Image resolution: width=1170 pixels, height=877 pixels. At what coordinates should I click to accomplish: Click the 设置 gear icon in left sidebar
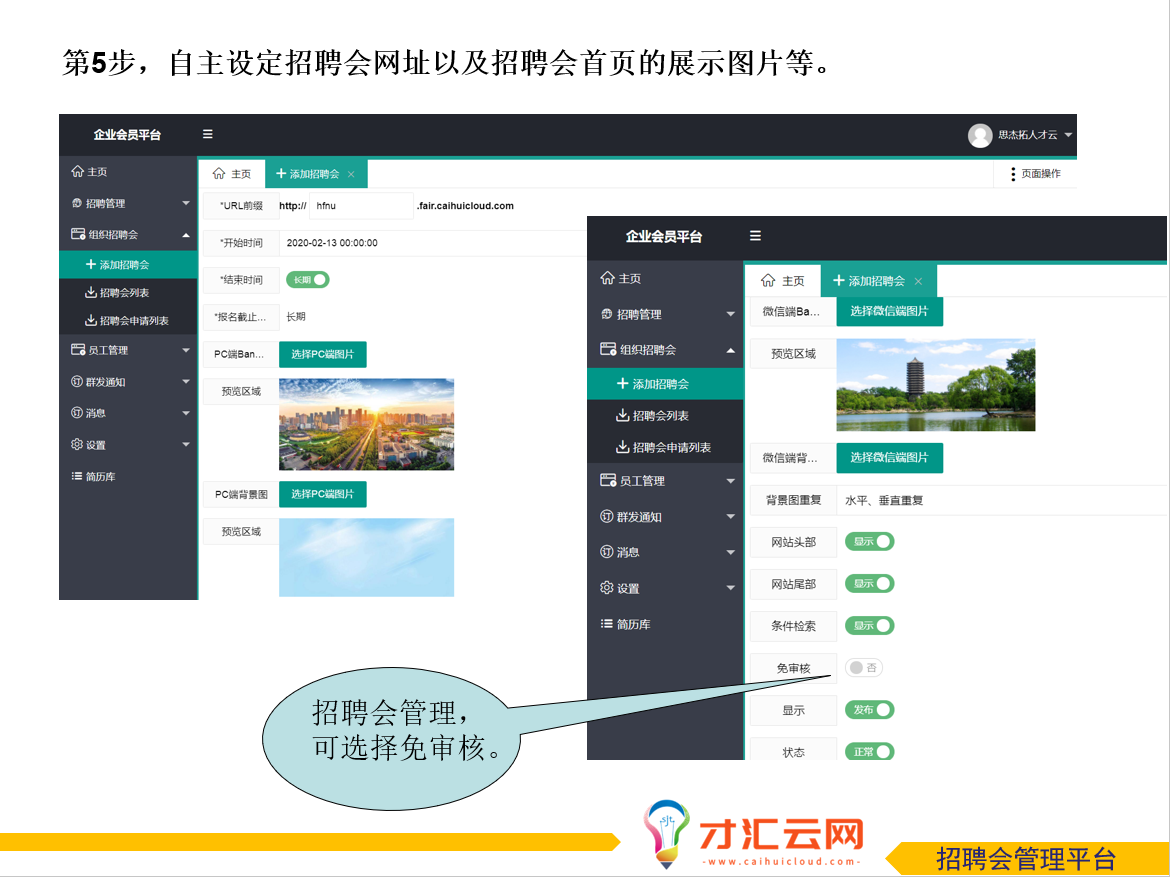[x=77, y=445]
